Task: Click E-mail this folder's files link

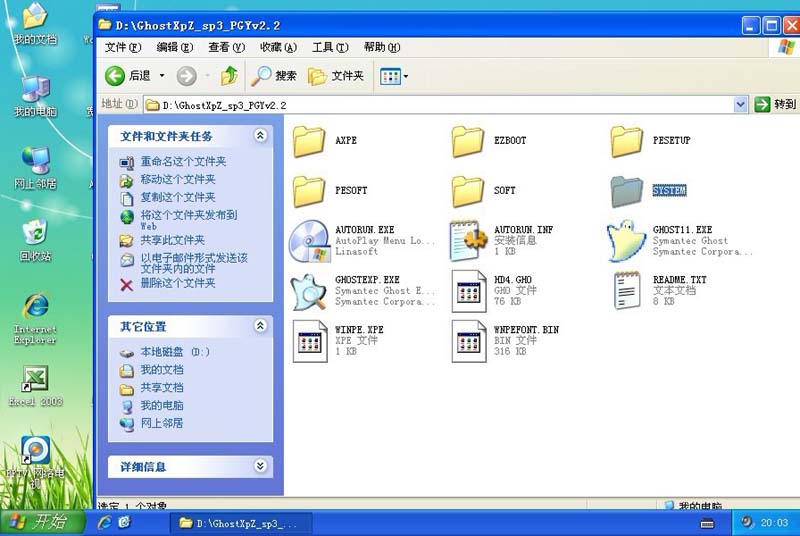Action: click(194, 263)
